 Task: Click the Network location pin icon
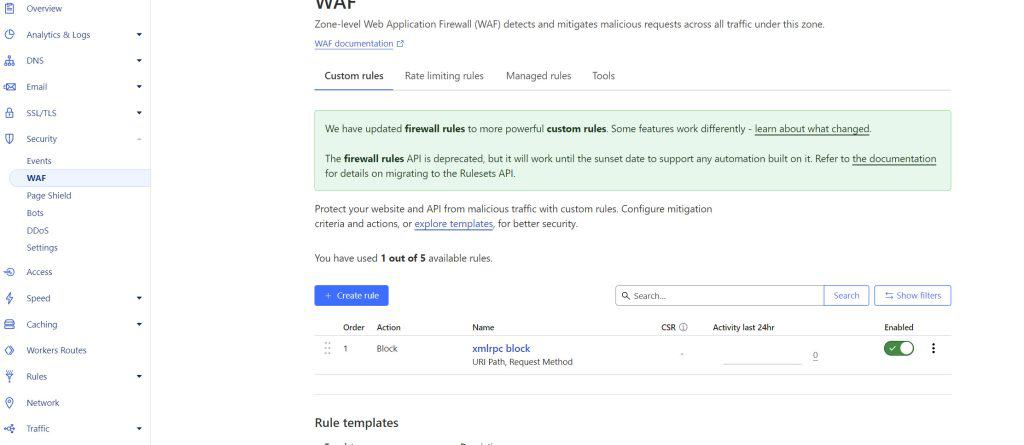pos(9,403)
